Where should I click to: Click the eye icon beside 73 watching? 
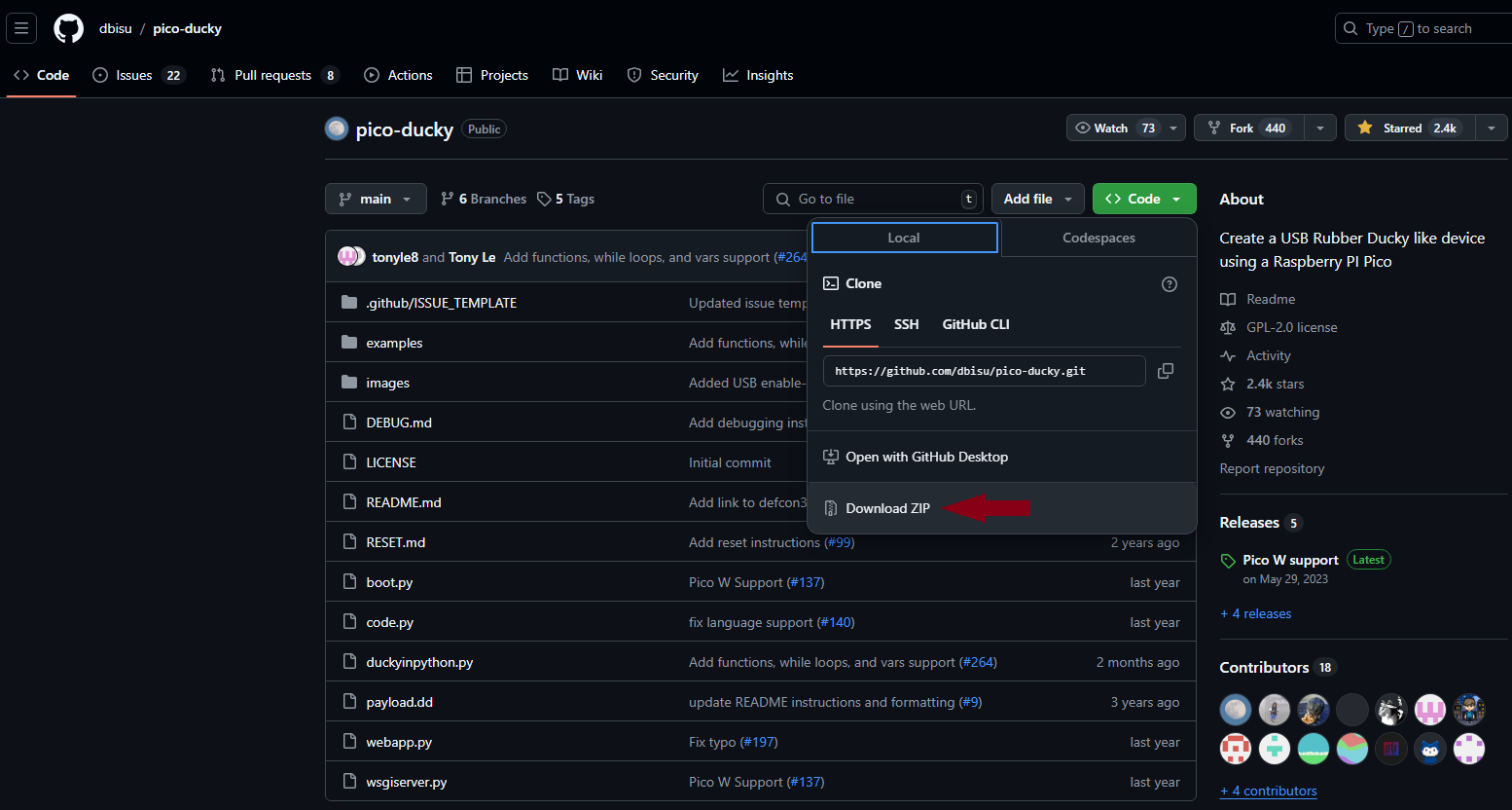pyautogui.click(x=1228, y=412)
